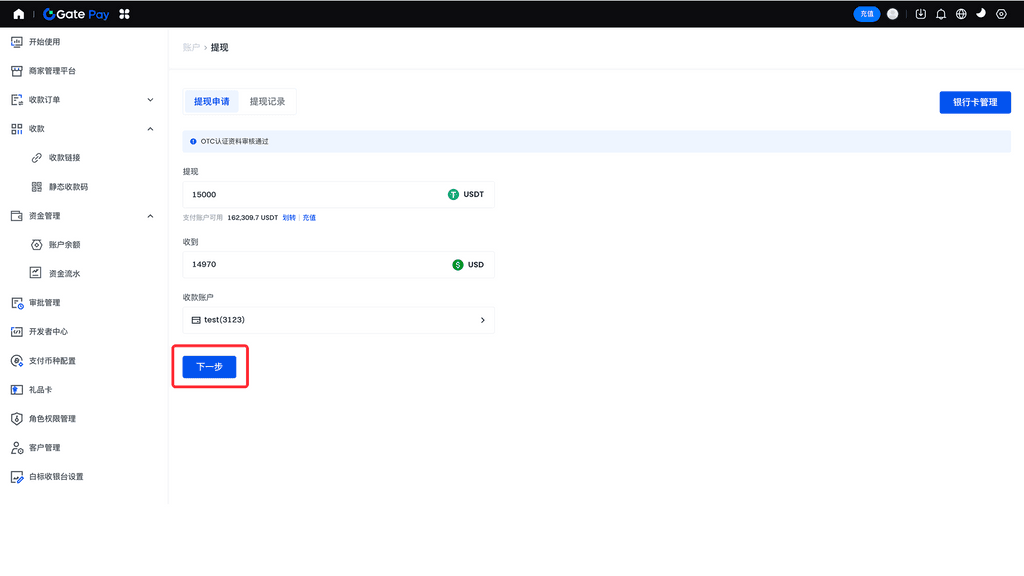Collapse the 资金管理 sidebar section
The width and height of the screenshot is (1024, 576).
[150, 216]
